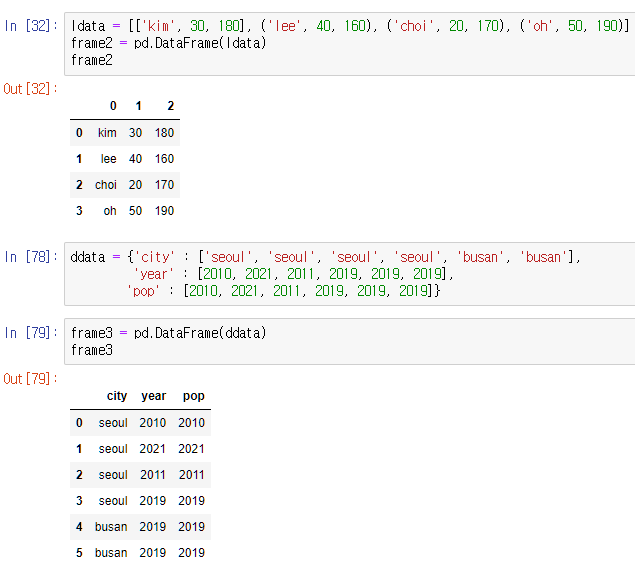Select the In [78] prompt label

(x=31, y=257)
